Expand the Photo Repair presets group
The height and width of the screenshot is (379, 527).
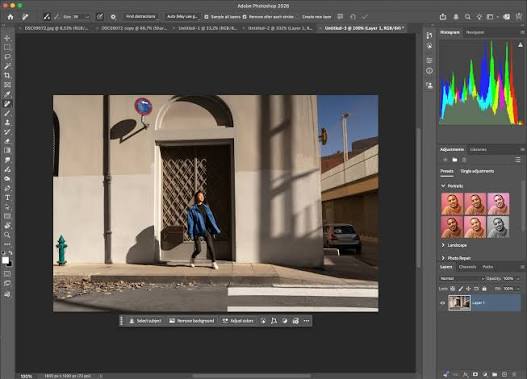443,258
